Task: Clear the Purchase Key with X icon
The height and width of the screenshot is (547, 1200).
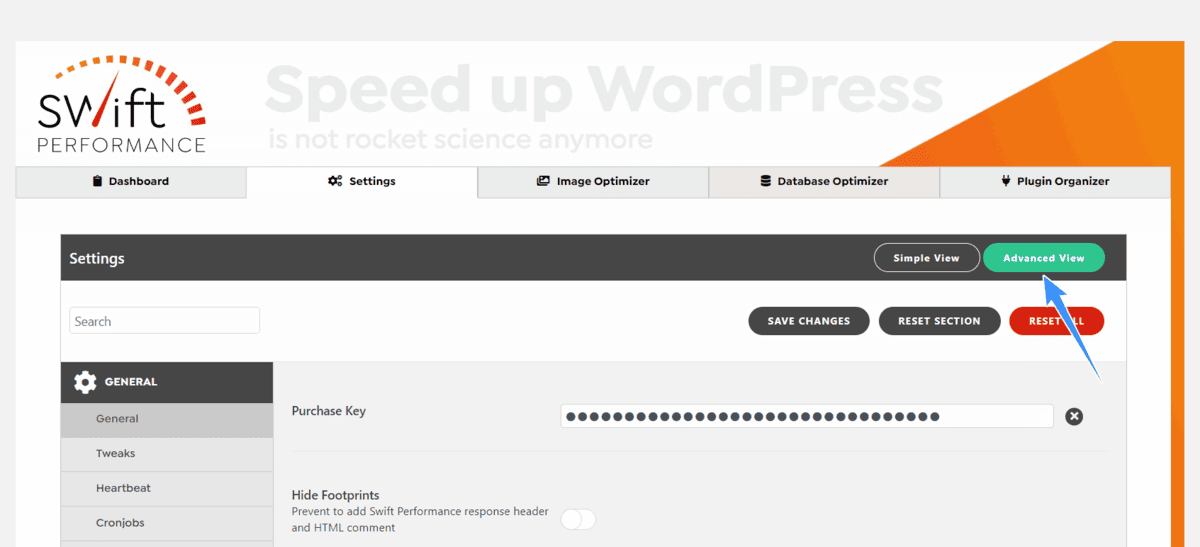Action: (1074, 416)
